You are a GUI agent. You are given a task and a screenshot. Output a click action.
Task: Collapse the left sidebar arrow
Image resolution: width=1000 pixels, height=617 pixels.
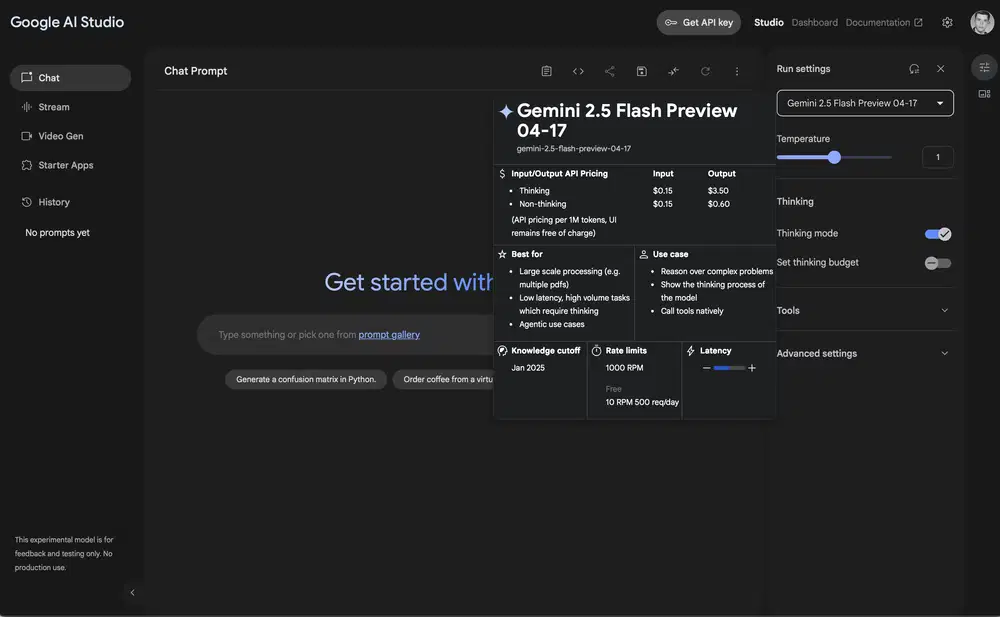[132, 593]
